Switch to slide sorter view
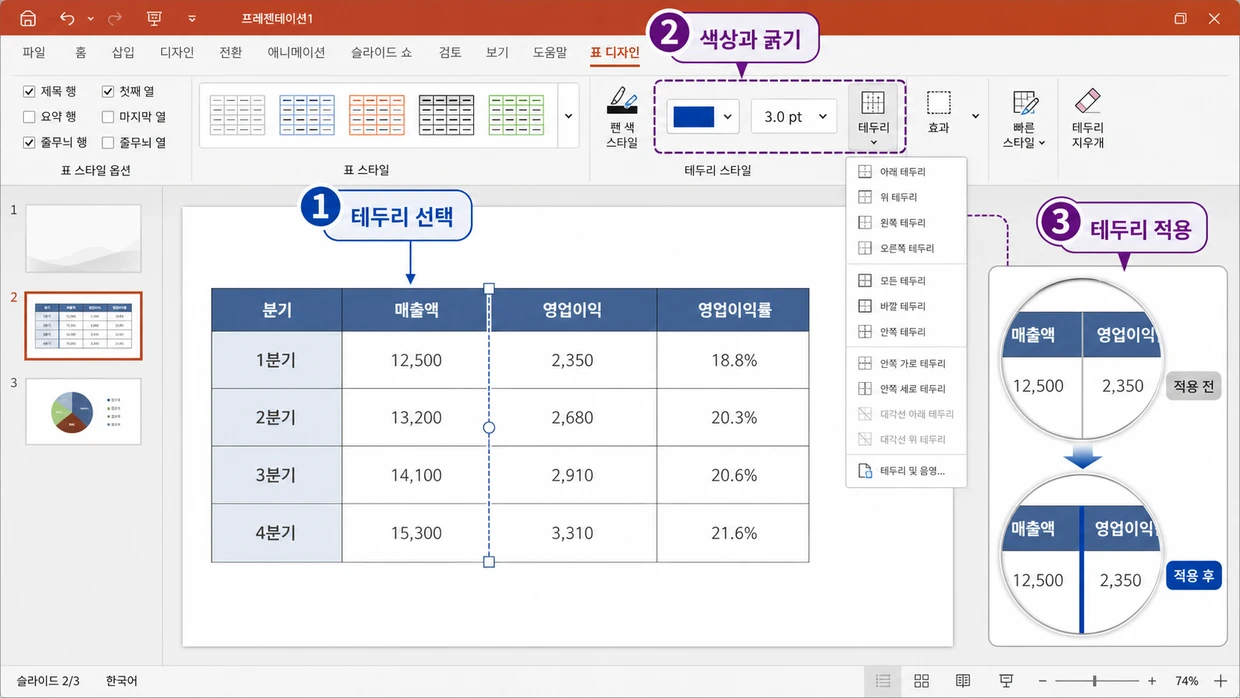Image resolution: width=1240 pixels, height=698 pixels. (922, 681)
